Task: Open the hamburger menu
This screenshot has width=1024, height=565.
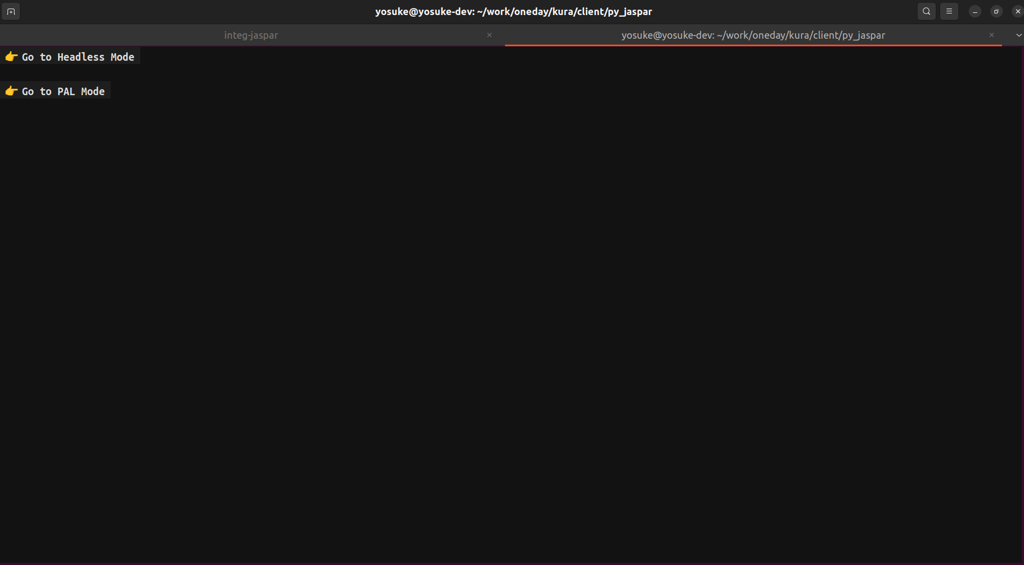Action: tap(949, 11)
